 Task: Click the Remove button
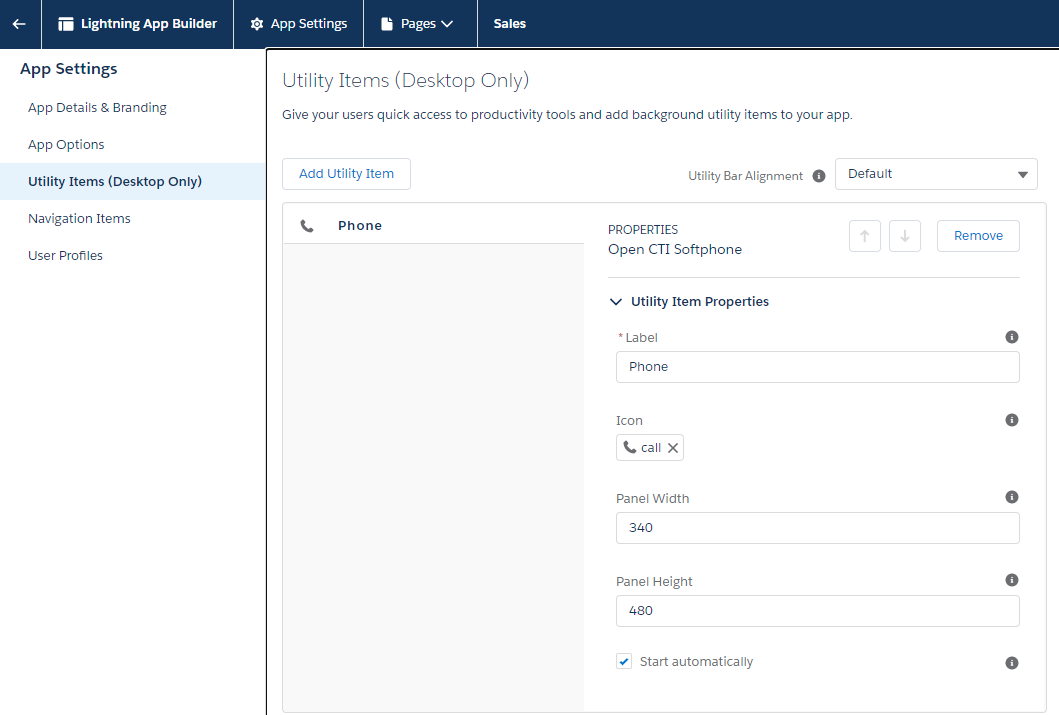pyautogui.click(x=977, y=236)
